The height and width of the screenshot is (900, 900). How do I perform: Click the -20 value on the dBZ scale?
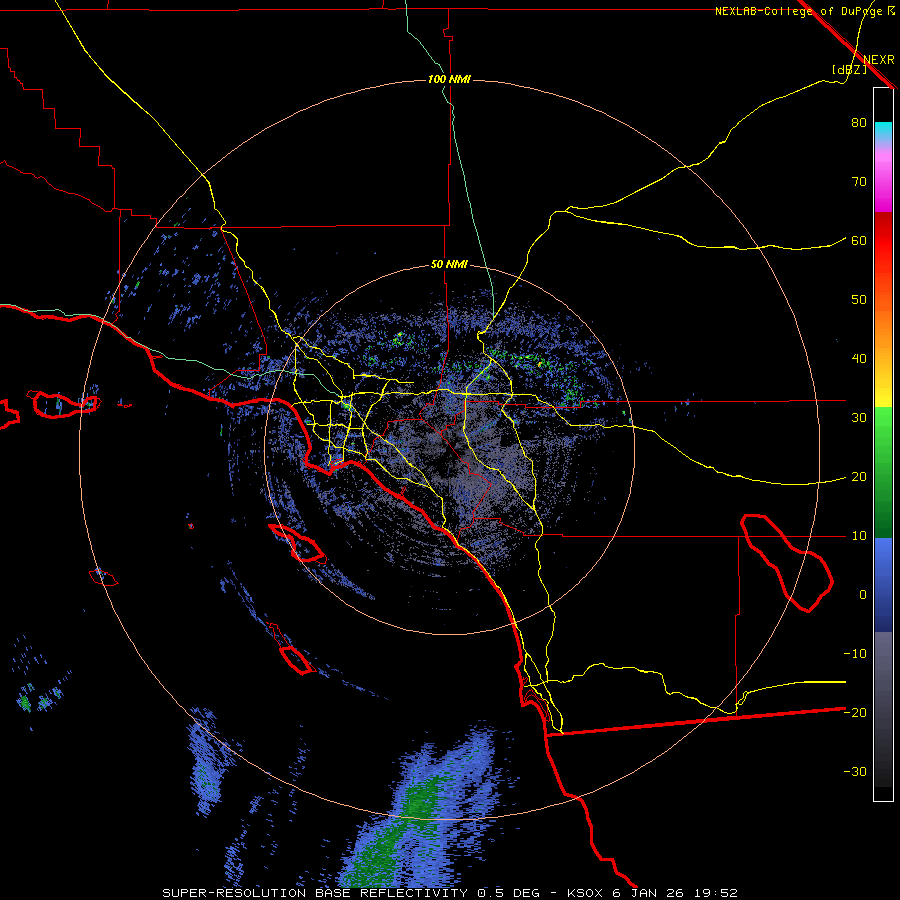855,712
